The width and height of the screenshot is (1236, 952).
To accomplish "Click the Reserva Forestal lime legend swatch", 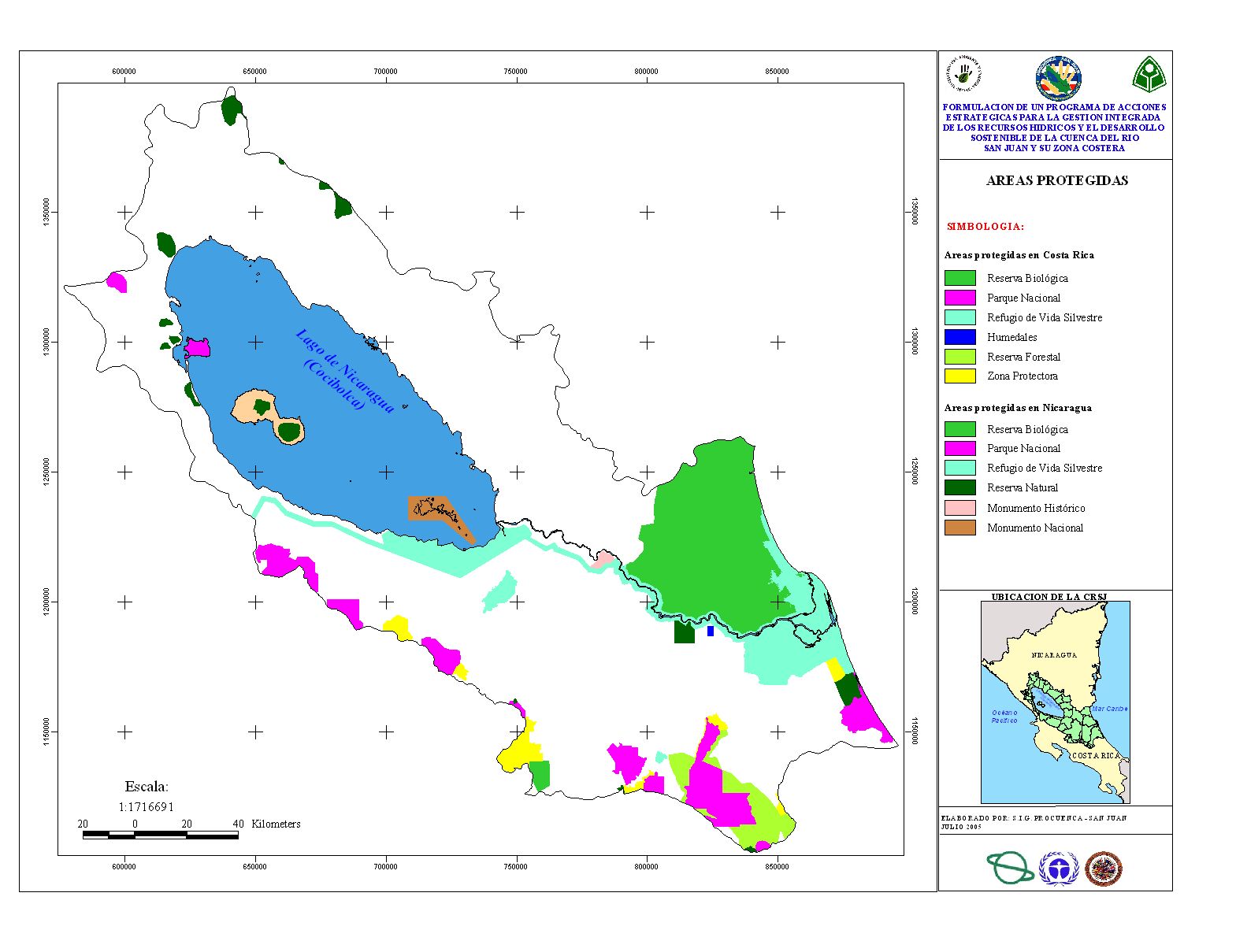I will tap(959, 357).
